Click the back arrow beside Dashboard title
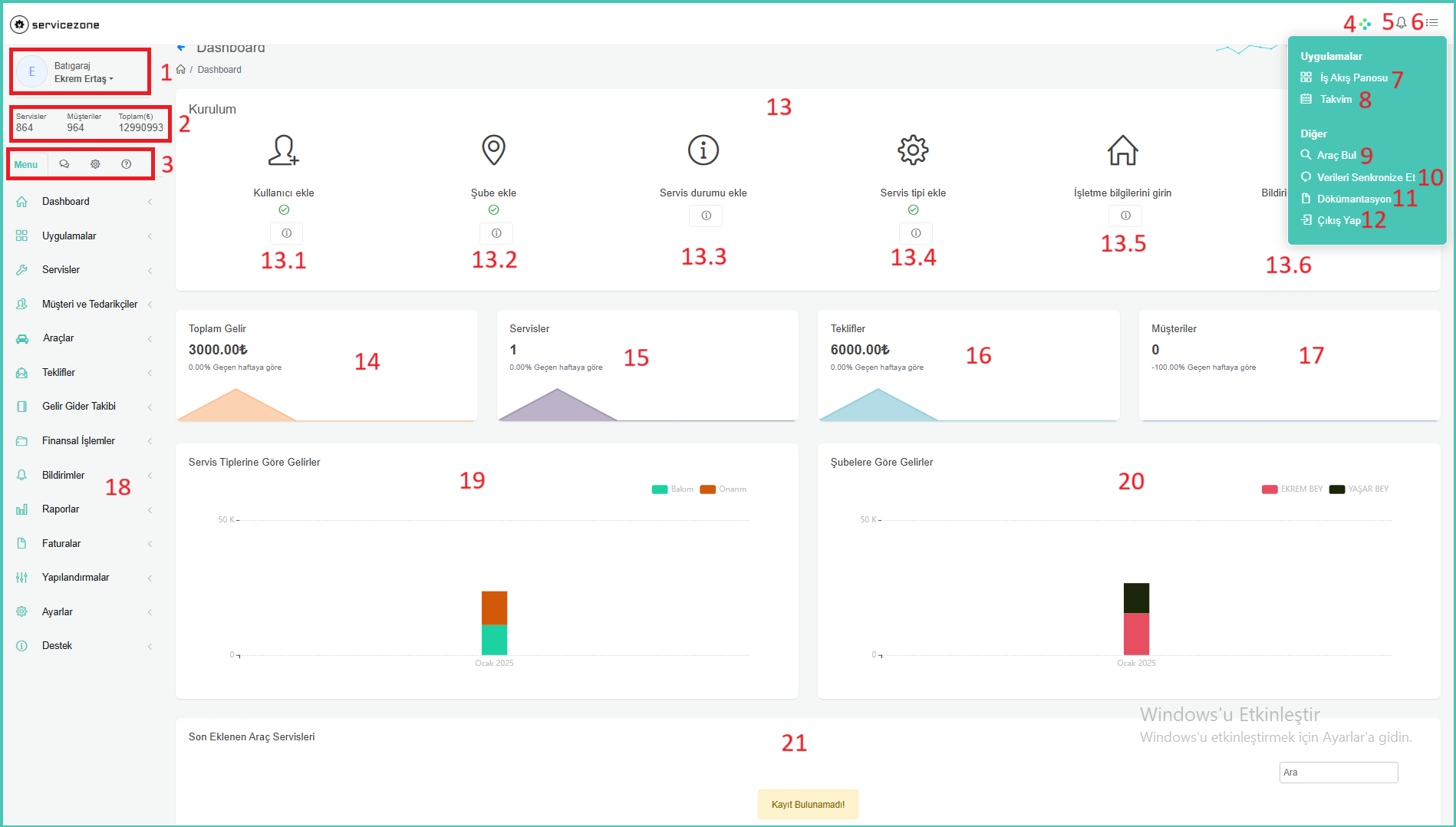Image resolution: width=1456 pixels, height=827 pixels. [181, 48]
